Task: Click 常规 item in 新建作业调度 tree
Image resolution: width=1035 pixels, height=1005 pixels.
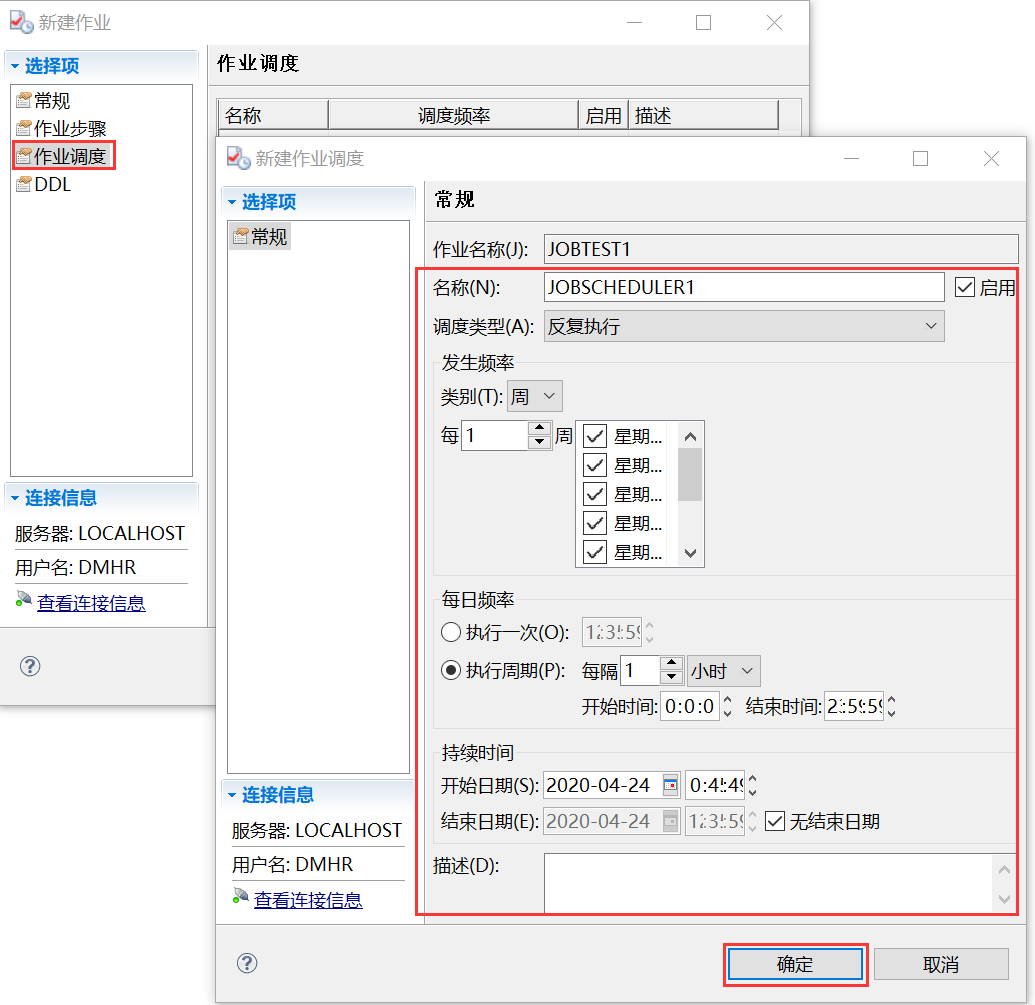Action: tap(260, 236)
